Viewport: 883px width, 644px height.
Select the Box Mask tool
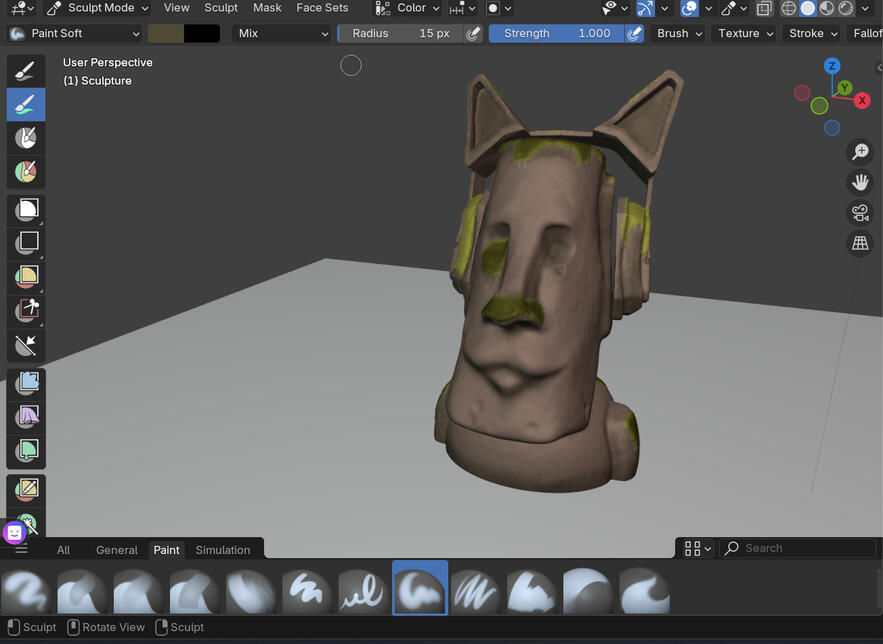point(26,209)
